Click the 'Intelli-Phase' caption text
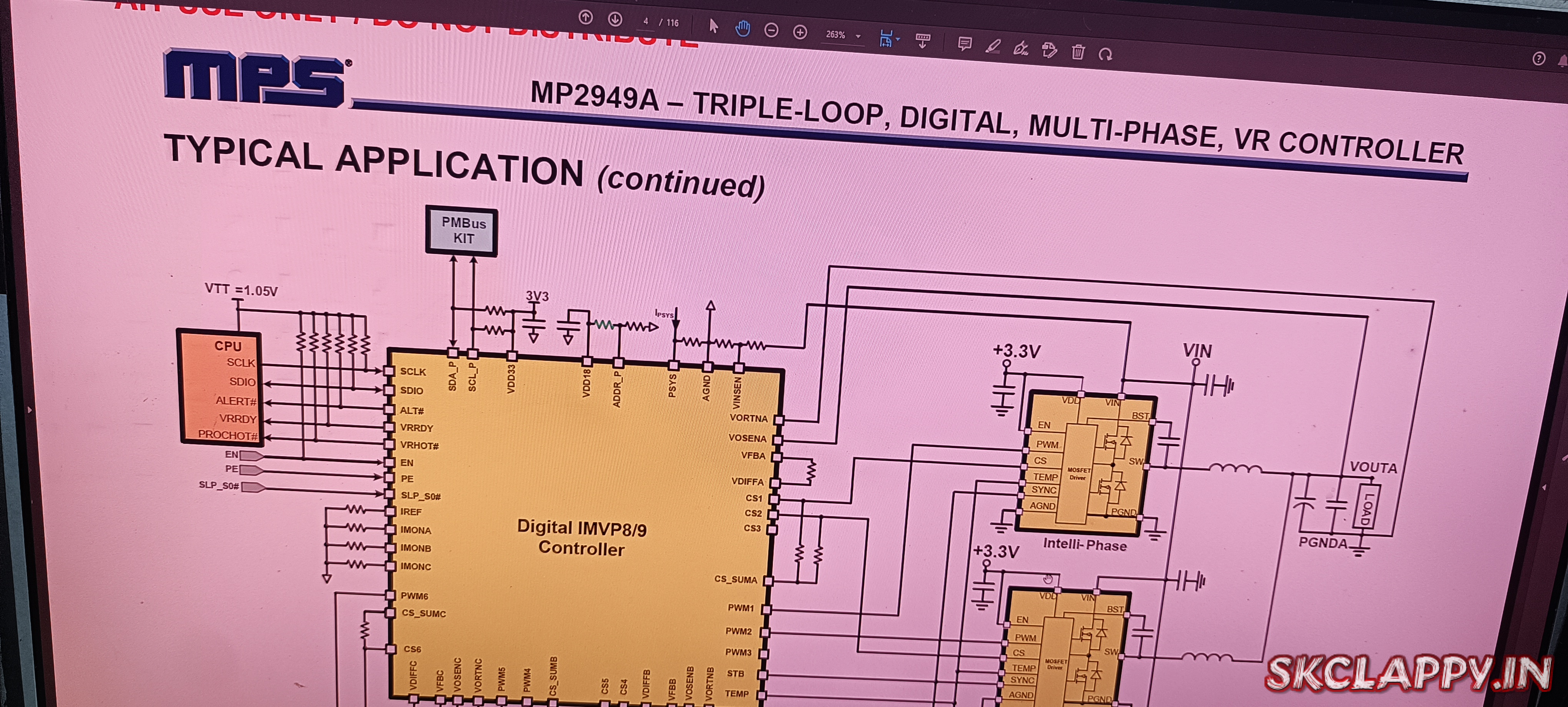Image resolution: width=1568 pixels, height=707 pixels. coord(1085,544)
